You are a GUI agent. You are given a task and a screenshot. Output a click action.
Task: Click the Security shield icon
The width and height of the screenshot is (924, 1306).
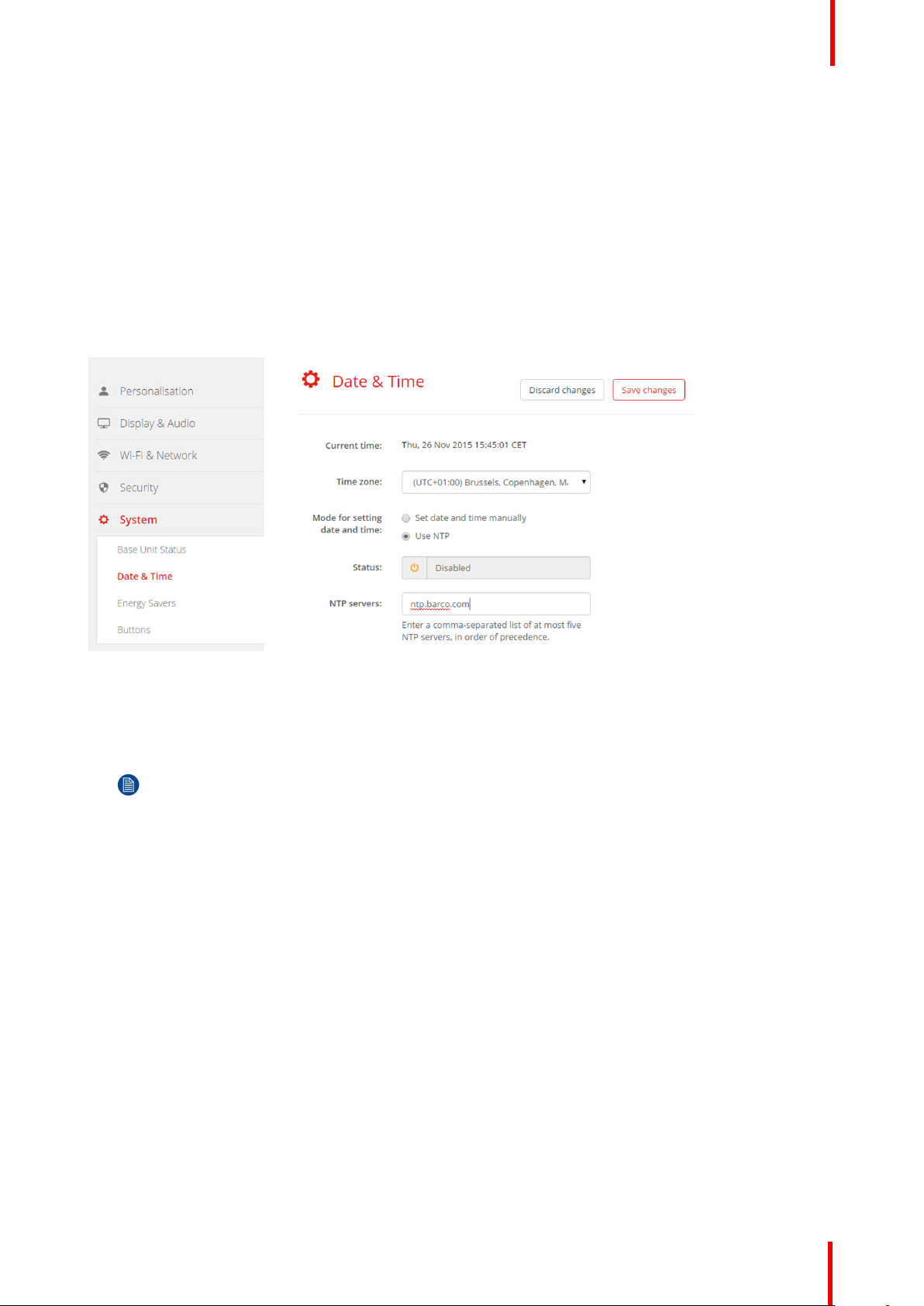[103, 488]
